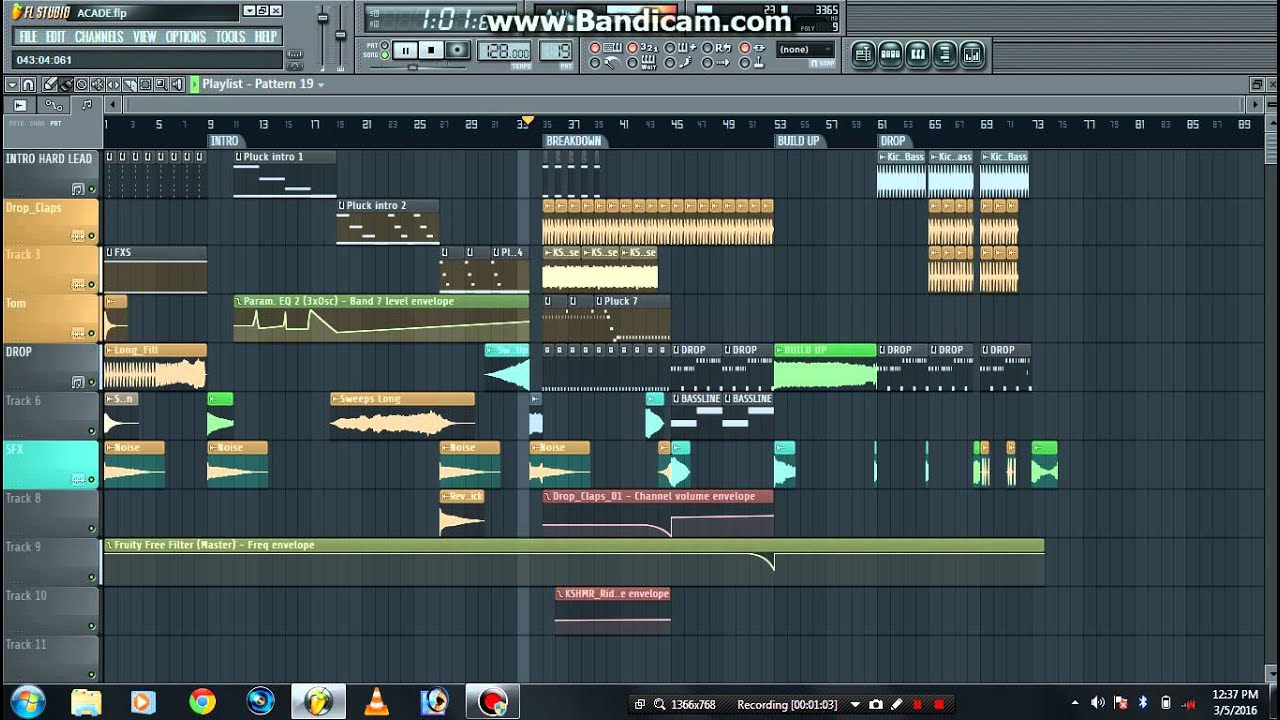Adjust the master volume slider
Screen dimensions: 1280x720
point(323,35)
